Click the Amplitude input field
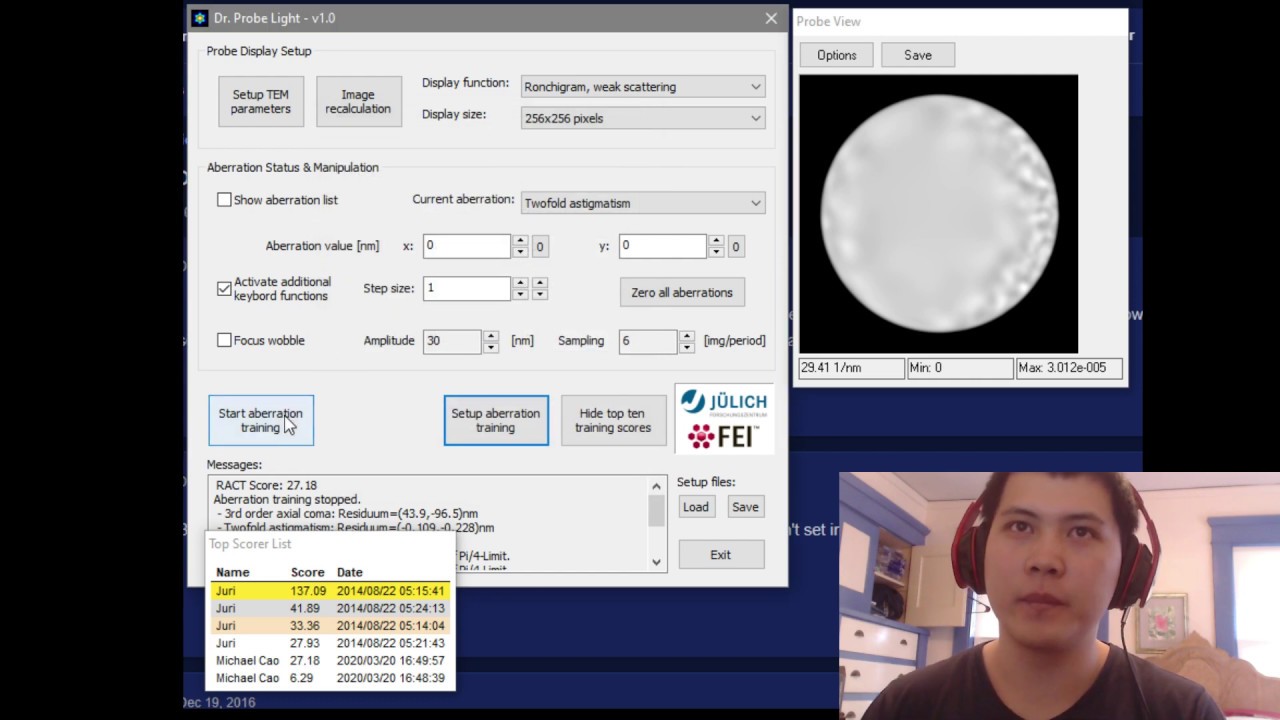This screenshot has width=1280, height=720. point(452,341)
